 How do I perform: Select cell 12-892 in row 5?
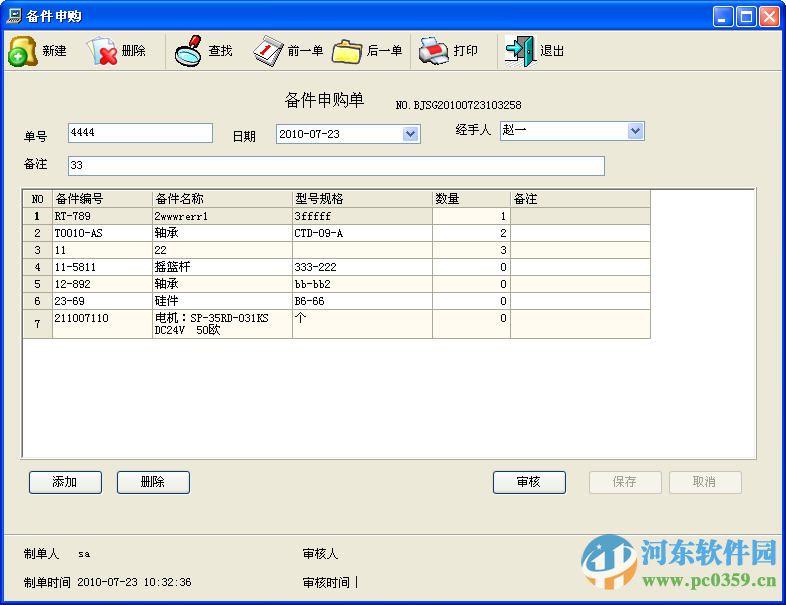pos(102,284)
